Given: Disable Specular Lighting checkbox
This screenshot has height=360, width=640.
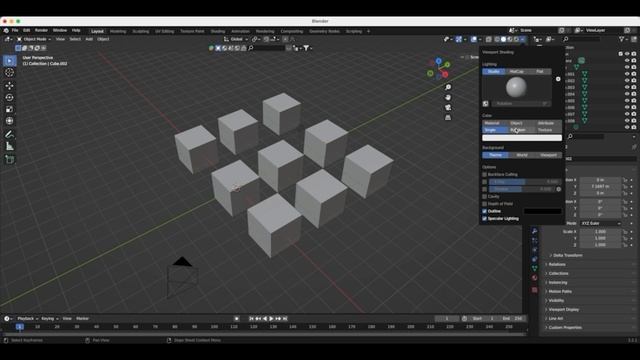Looking at the screenshot, I should click(484, 219).
